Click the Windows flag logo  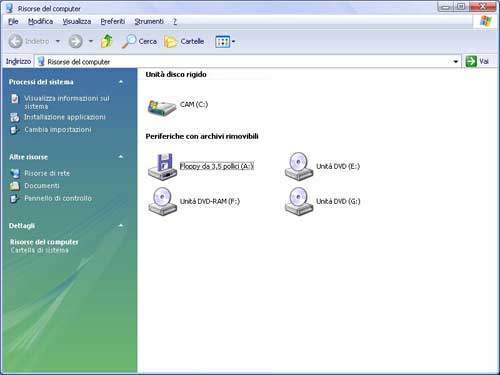click(x=486, y=21)
